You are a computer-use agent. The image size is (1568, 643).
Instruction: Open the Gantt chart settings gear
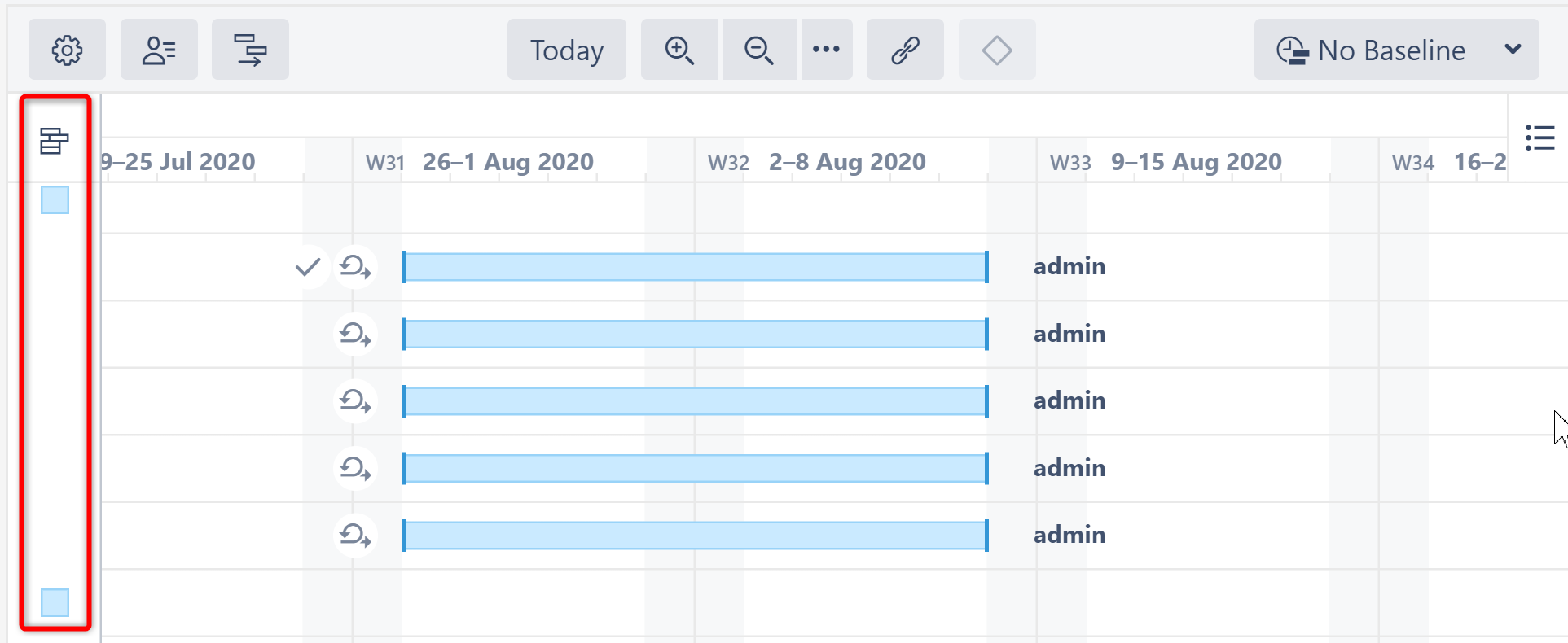point(67,50)
